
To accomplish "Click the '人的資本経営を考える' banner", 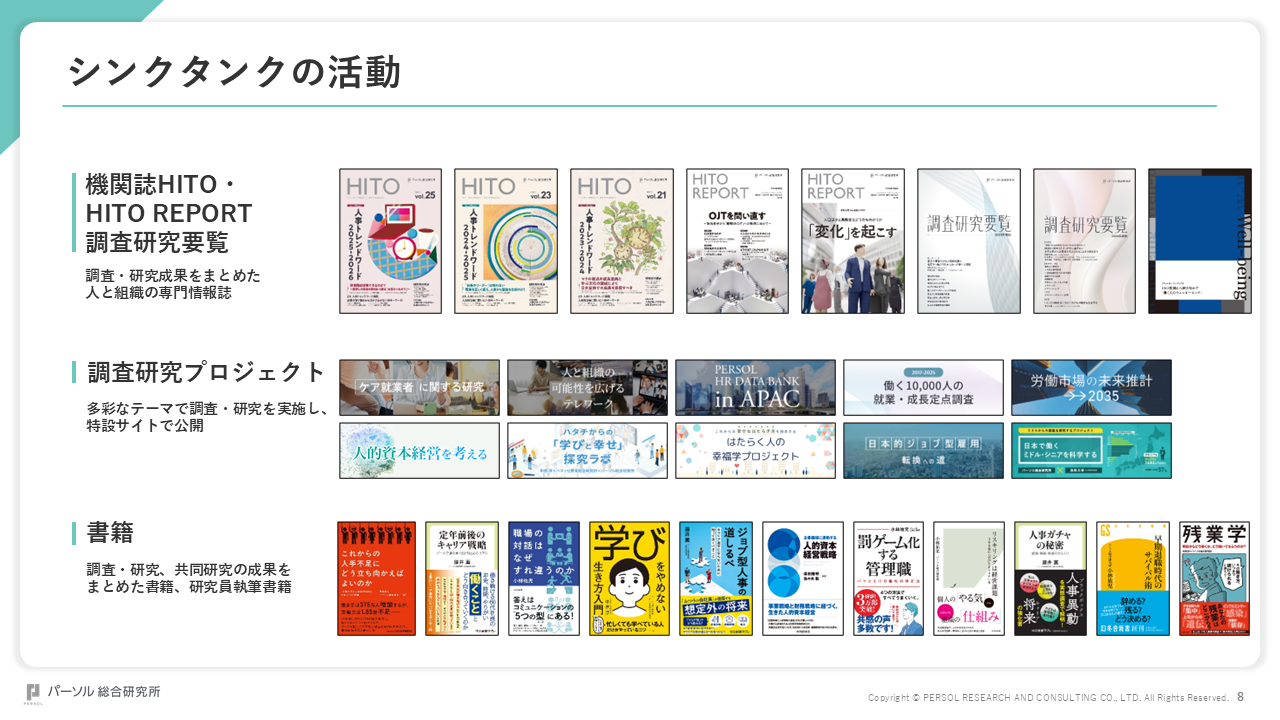I will (x=419, y=450).
